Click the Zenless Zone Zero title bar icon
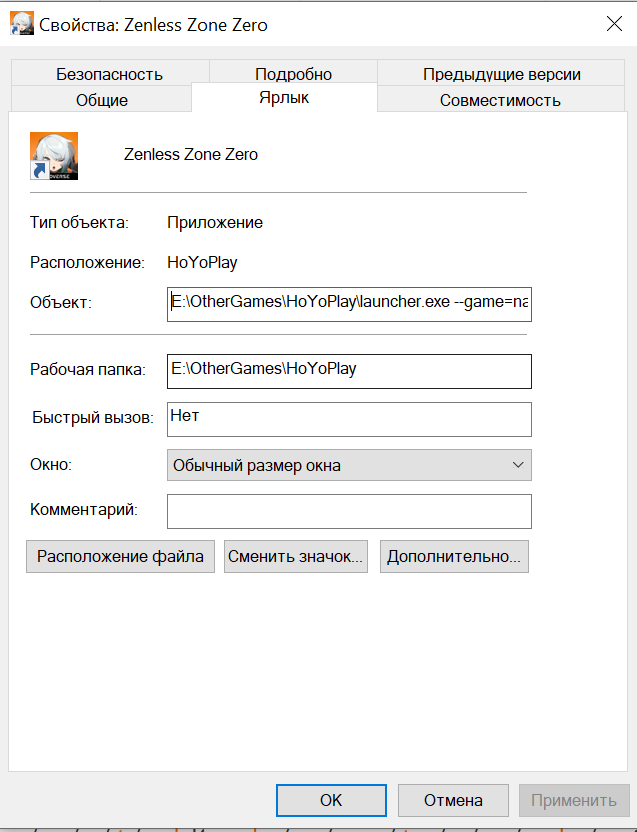Viewport: 637px width, 832px height. tap(22, 24)
